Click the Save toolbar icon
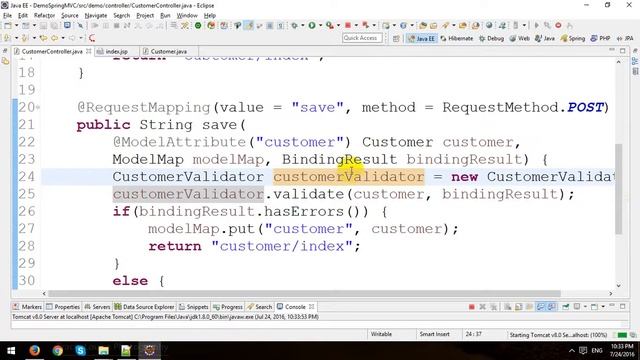The image size is (640, 360). coord(43,25)
